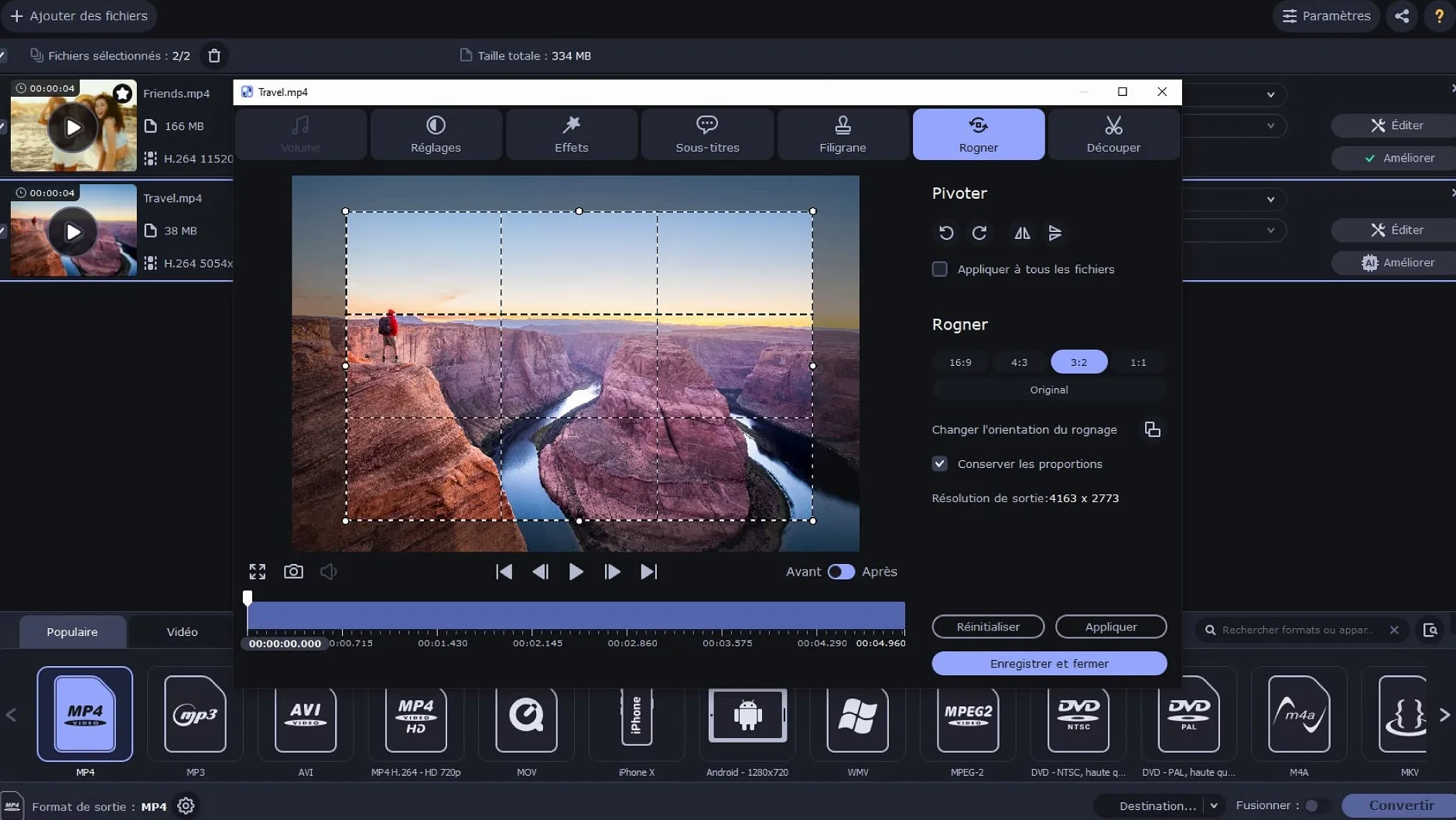Play the Friends.mp4 thumbnail
Viewport: 1456px width, 820px height.
pyautogui.click(x=73, y=128)
